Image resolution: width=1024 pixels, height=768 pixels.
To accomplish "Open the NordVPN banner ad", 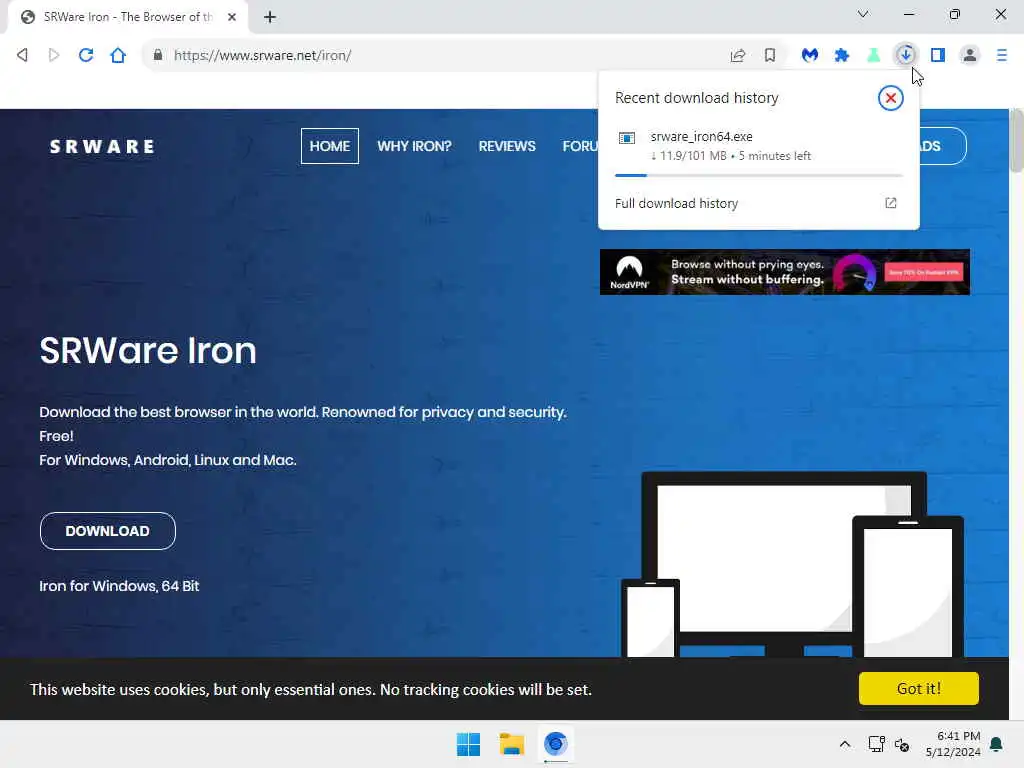I will click(x=784, y=272).
